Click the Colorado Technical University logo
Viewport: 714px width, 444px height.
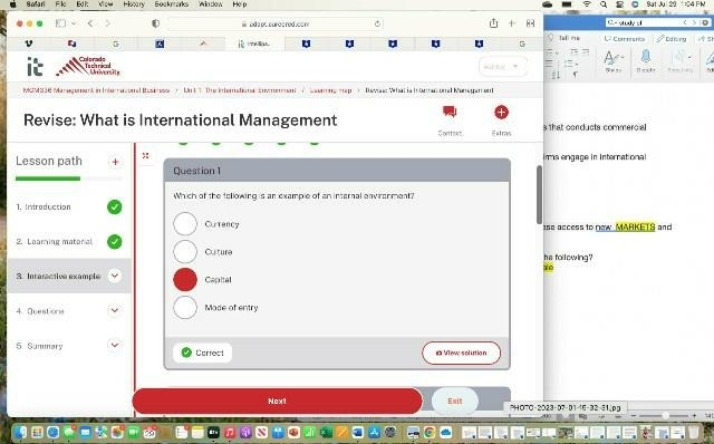[88, 66]
